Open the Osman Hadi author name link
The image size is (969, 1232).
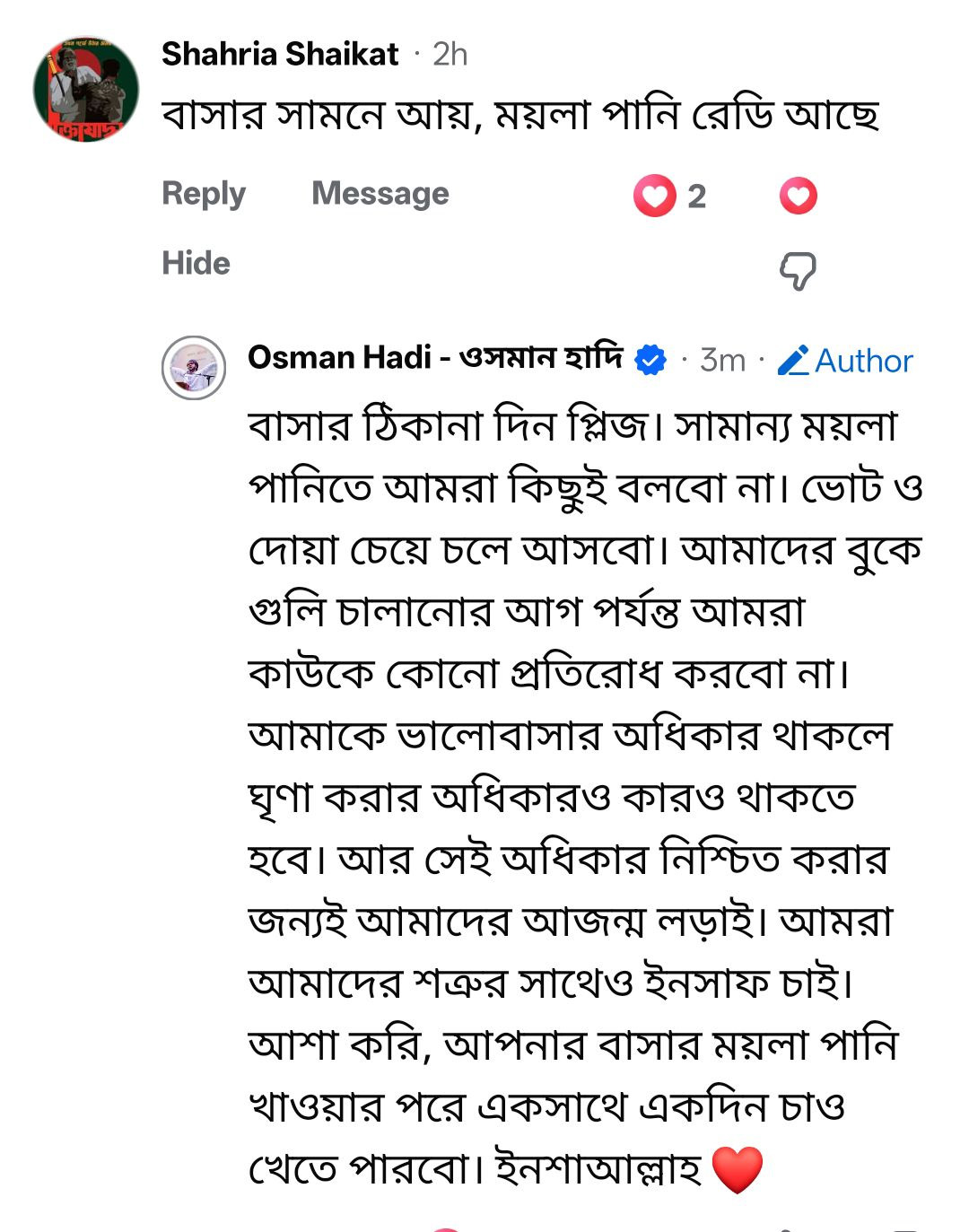click(x=435, y=358)
